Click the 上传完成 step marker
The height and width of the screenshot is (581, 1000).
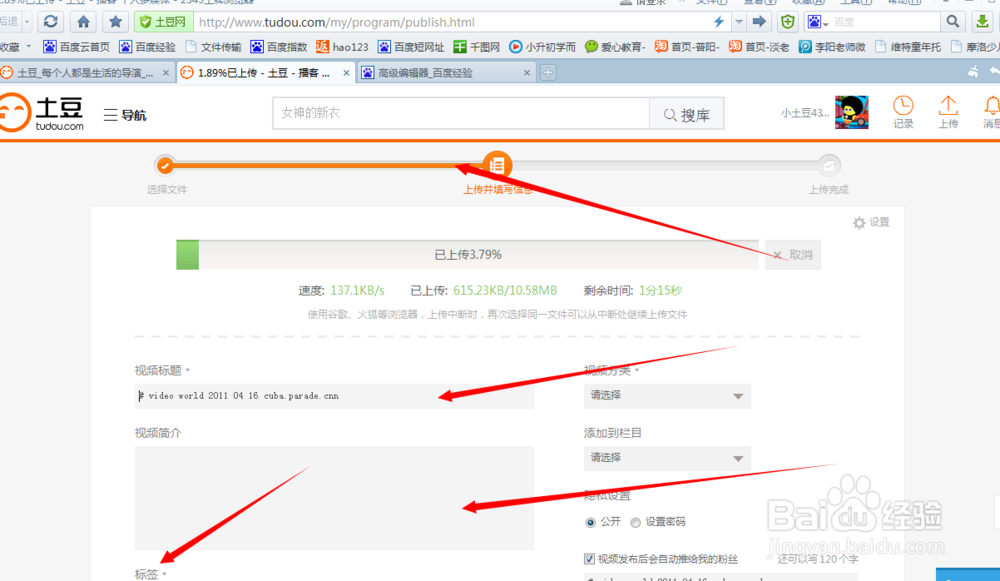[828, 166]
